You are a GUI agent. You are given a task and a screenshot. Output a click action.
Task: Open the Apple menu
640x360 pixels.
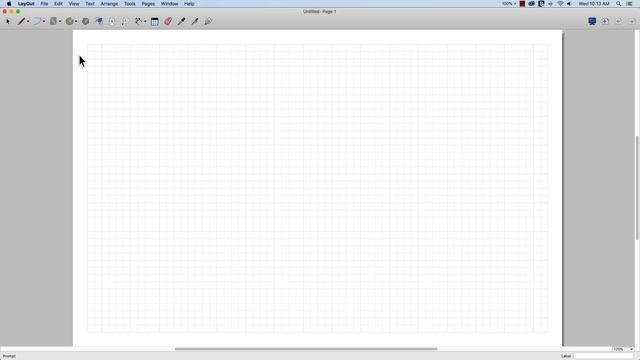[x=9, y=4]
